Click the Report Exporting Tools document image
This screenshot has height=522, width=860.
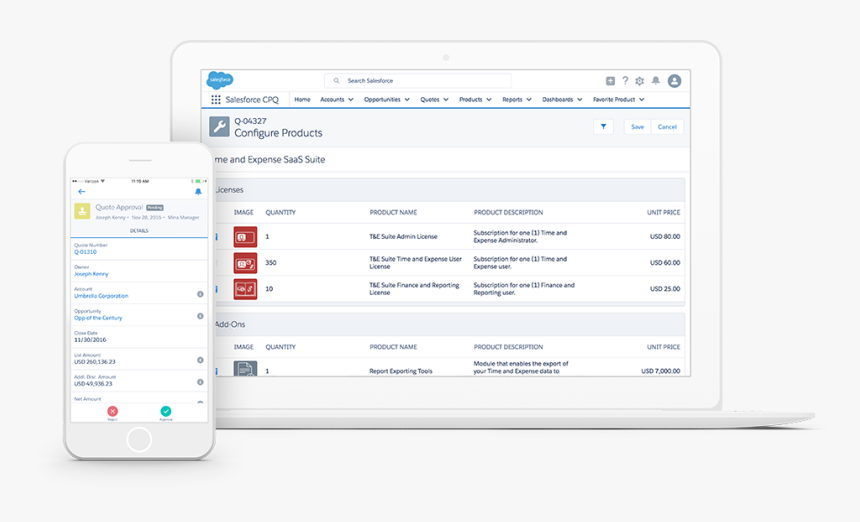pyautogui.click(x=245, y=368)
